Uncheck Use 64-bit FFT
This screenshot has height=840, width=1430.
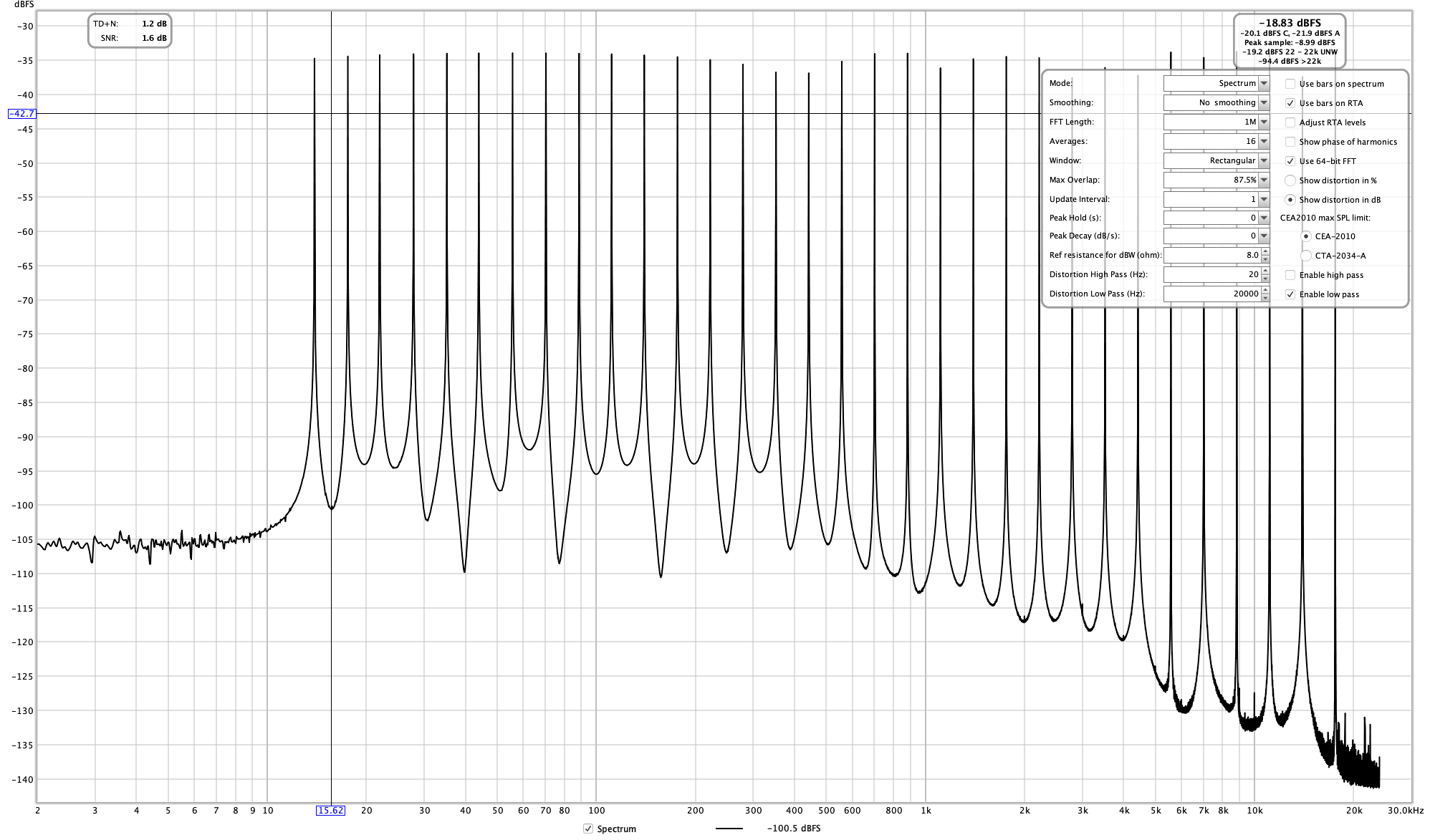1290,161
